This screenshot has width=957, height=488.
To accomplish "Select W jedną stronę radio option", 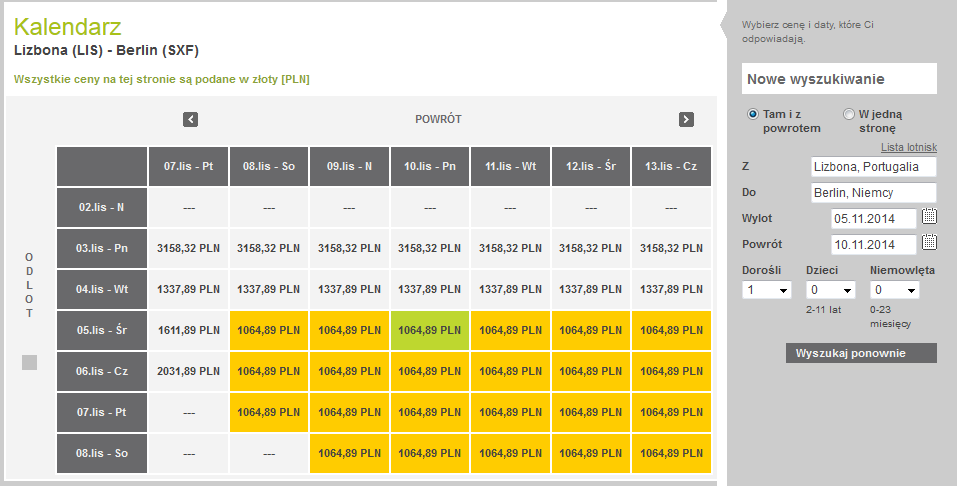I will click(848, 114).
